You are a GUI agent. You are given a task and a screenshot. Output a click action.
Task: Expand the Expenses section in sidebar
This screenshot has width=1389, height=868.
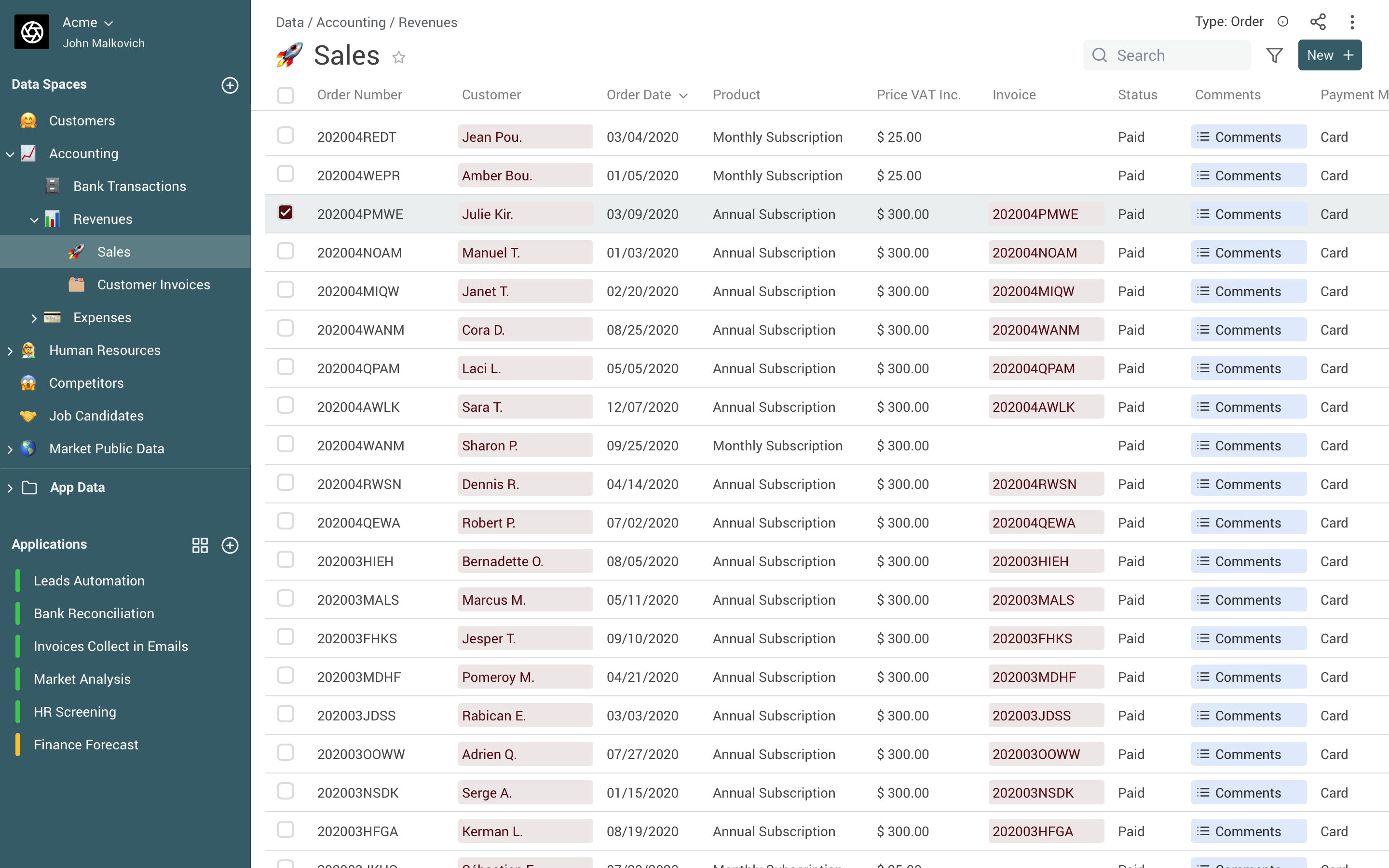point(34,317)
